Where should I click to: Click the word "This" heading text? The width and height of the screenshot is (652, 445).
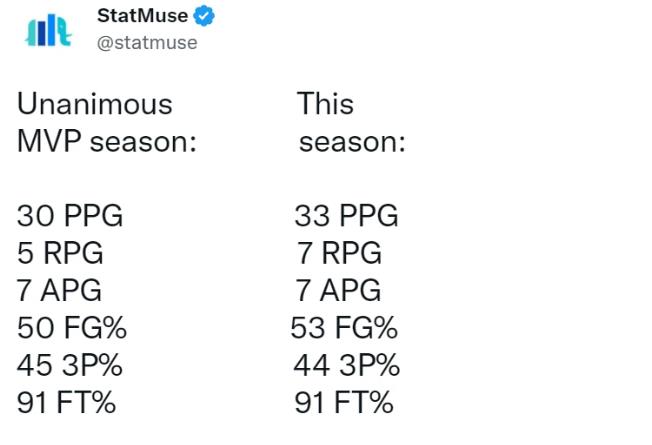tap(325, 104)
